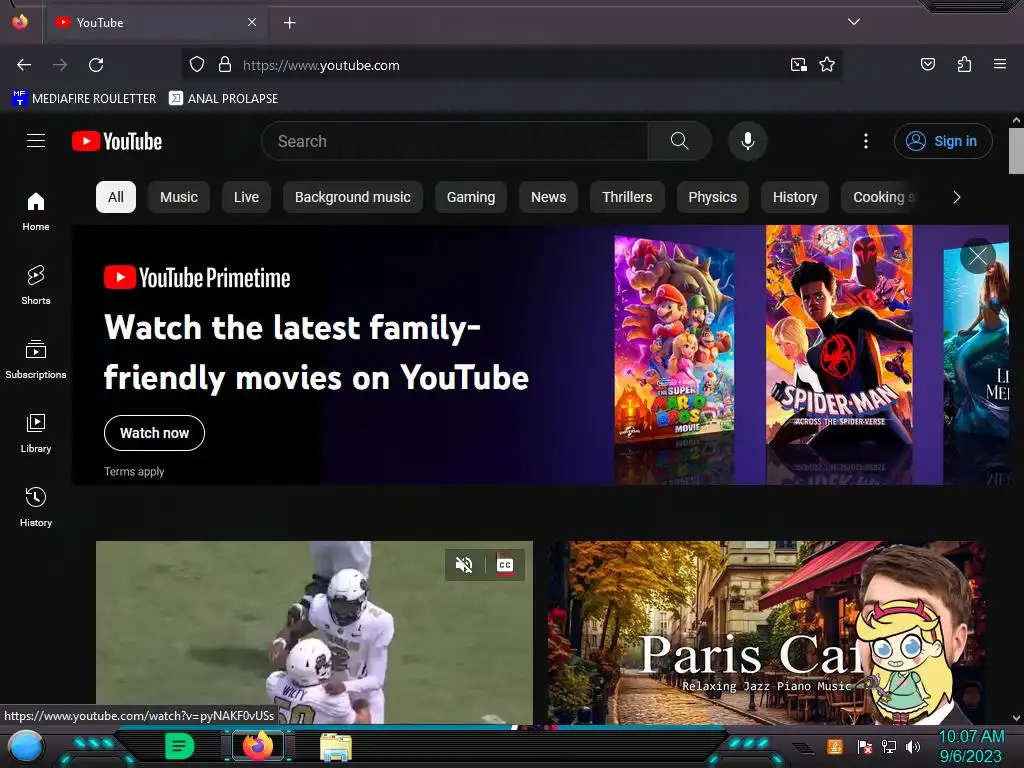1024x768 pixels.
Task: Open Library in the sidebar
Action: 36,433
